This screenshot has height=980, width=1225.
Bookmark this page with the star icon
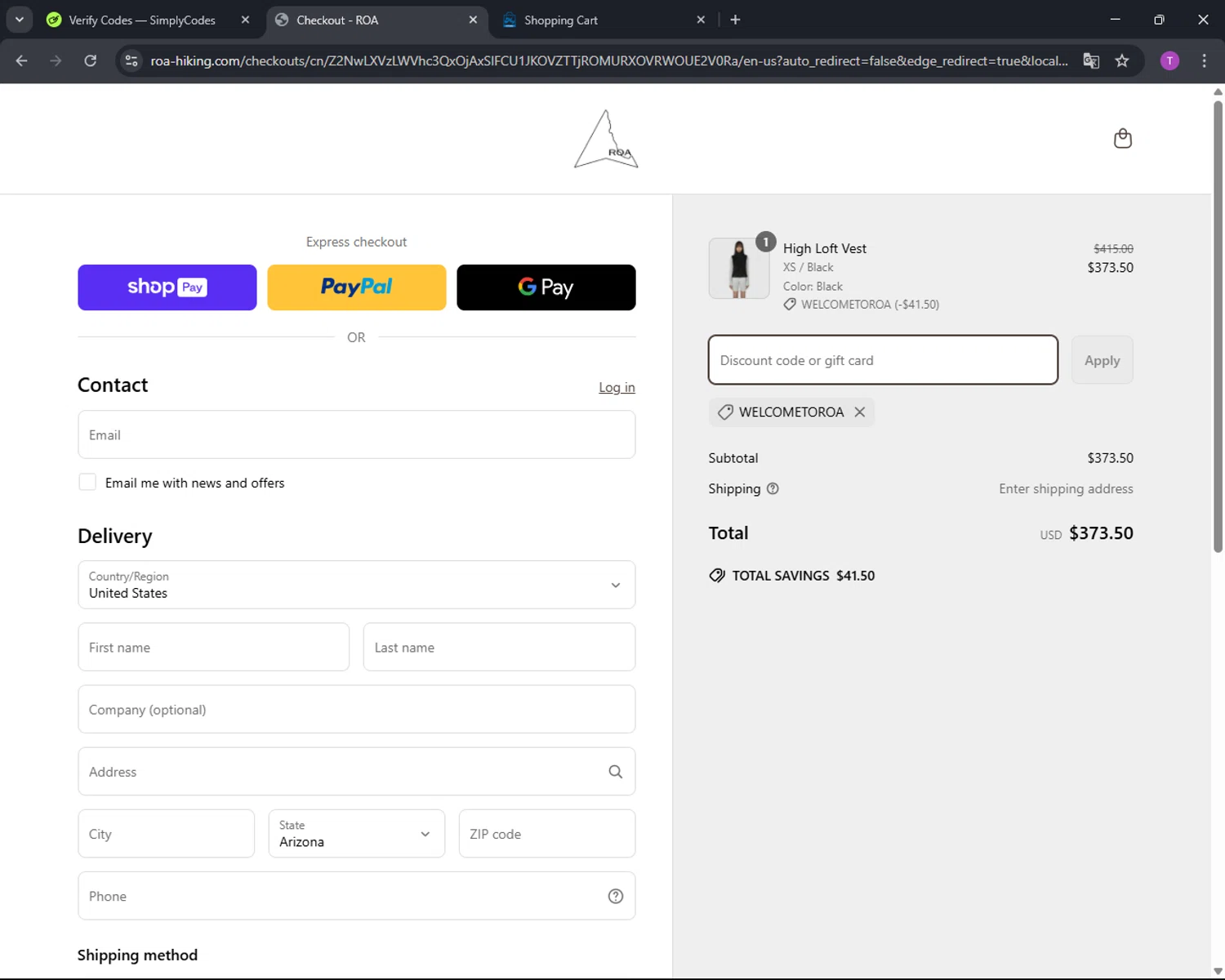(x=1122, y=60)
